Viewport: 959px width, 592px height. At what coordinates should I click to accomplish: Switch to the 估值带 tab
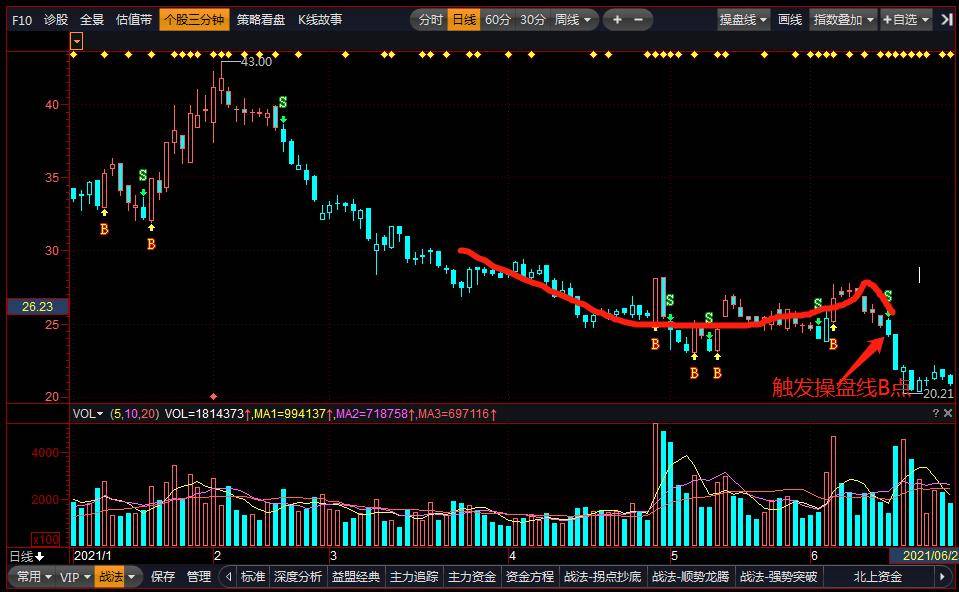(x=134, y=20)
